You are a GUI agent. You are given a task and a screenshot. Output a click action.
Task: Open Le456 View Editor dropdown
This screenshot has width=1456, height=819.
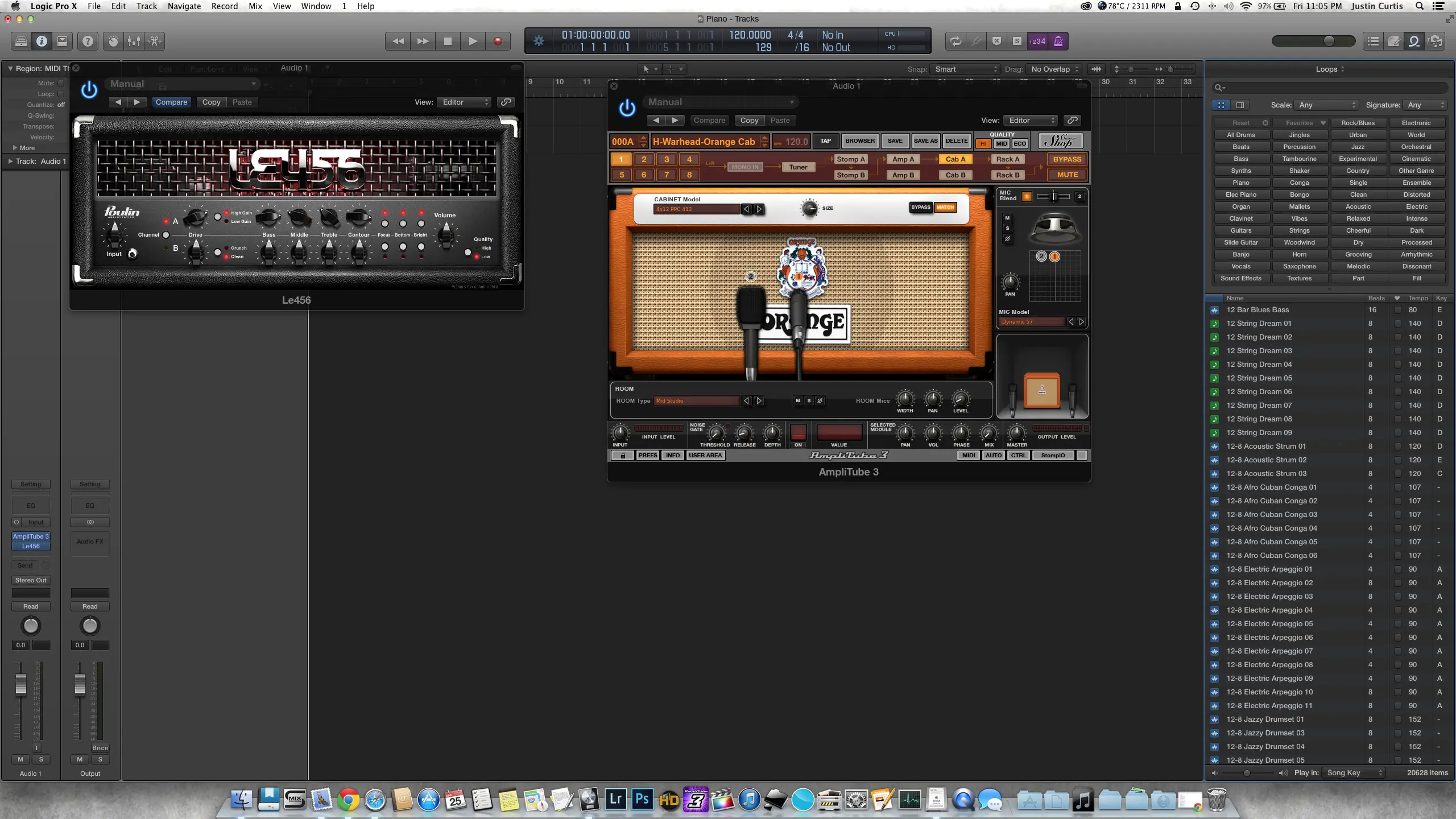click(x=464, y=102)
